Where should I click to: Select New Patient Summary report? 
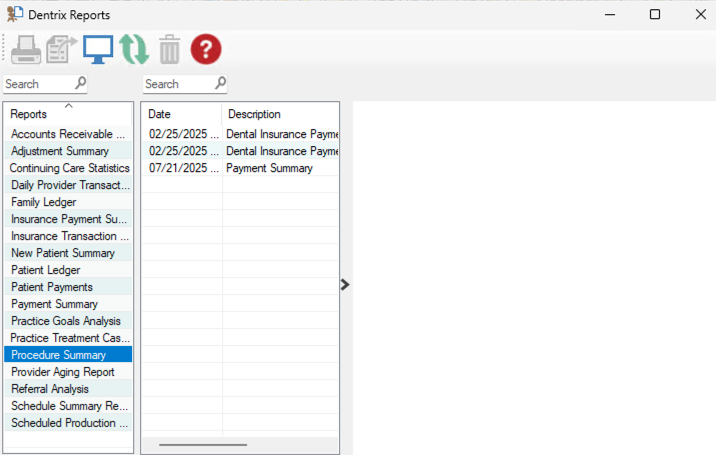pyautogui.click(x=68, y=253)
